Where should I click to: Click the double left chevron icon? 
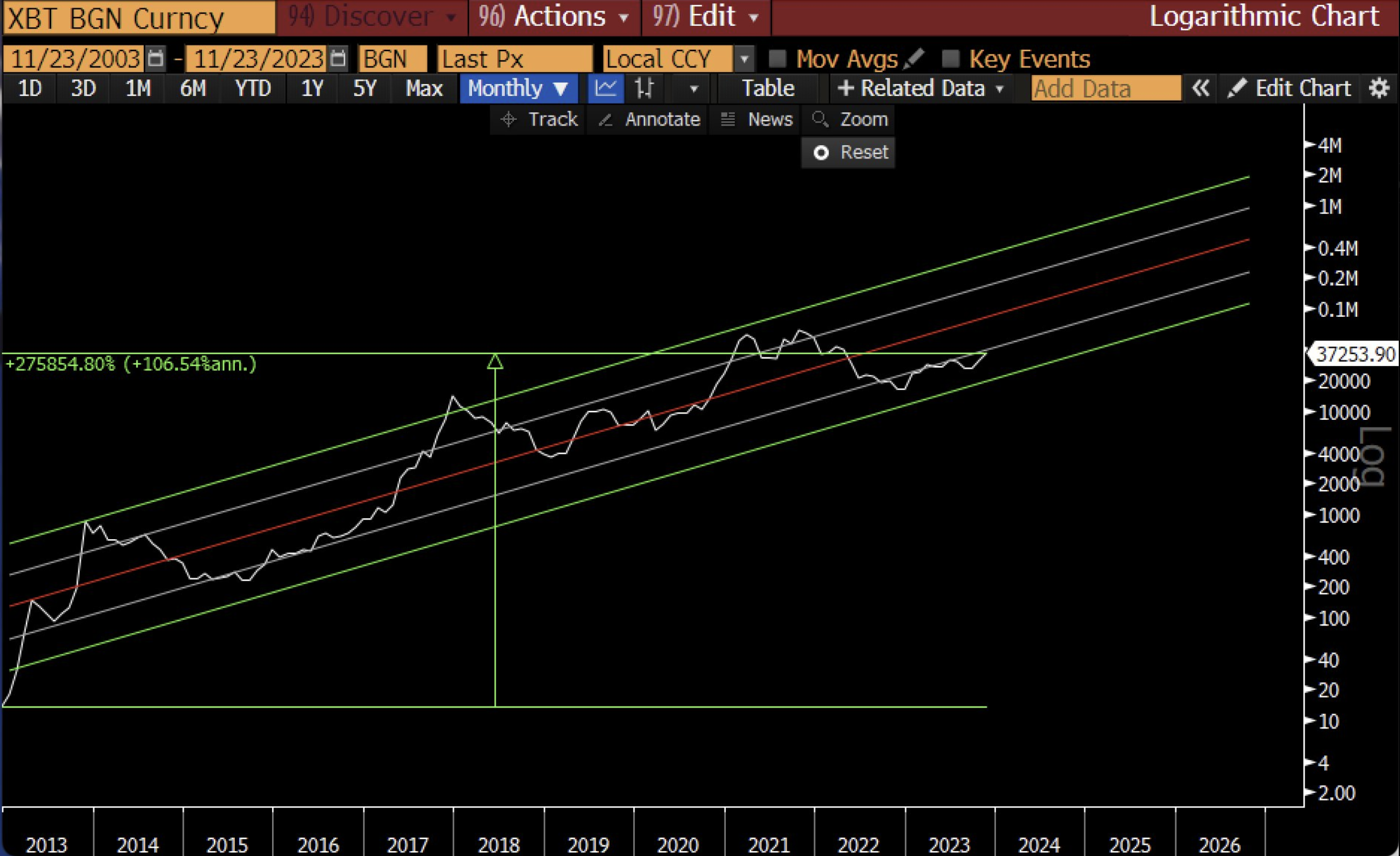[1200, 88]
